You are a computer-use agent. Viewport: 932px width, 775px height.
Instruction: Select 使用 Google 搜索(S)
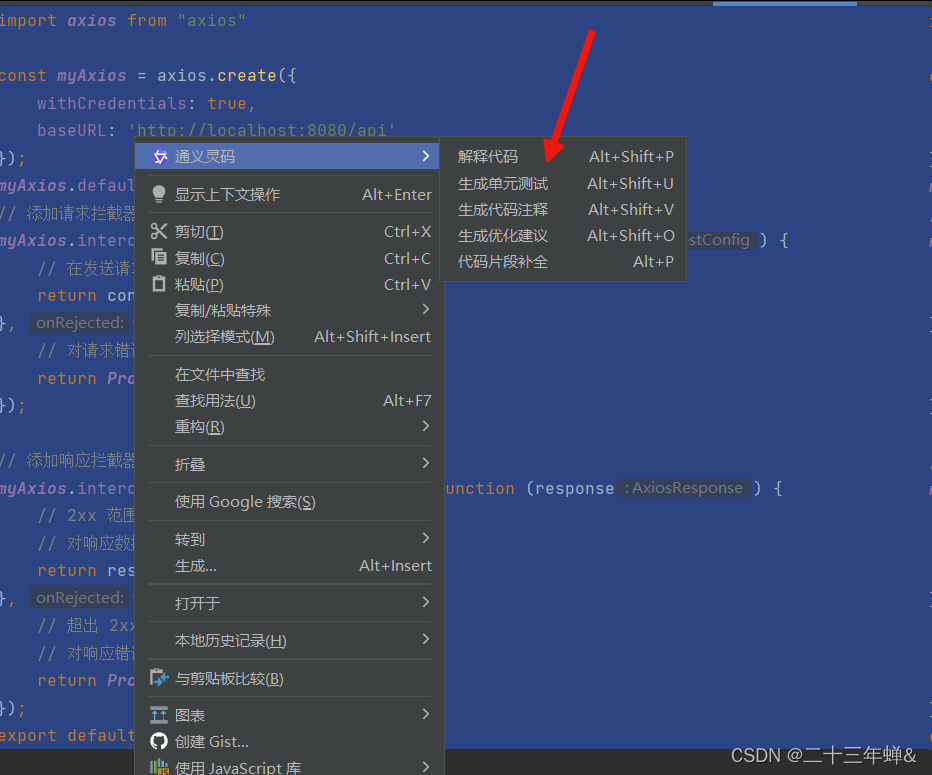(x=287, y=502)
